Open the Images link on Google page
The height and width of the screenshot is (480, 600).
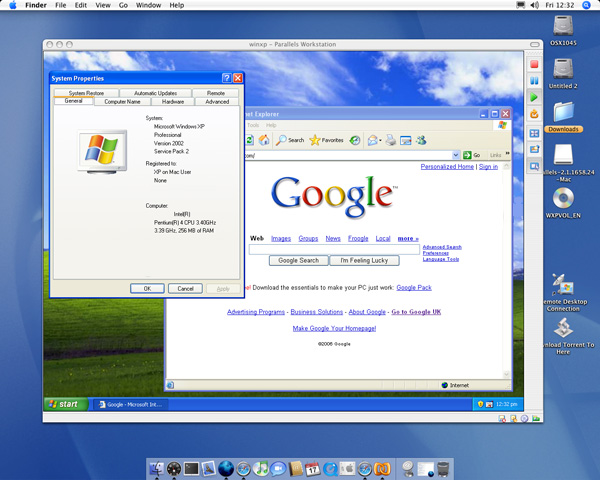click(281, 238)
